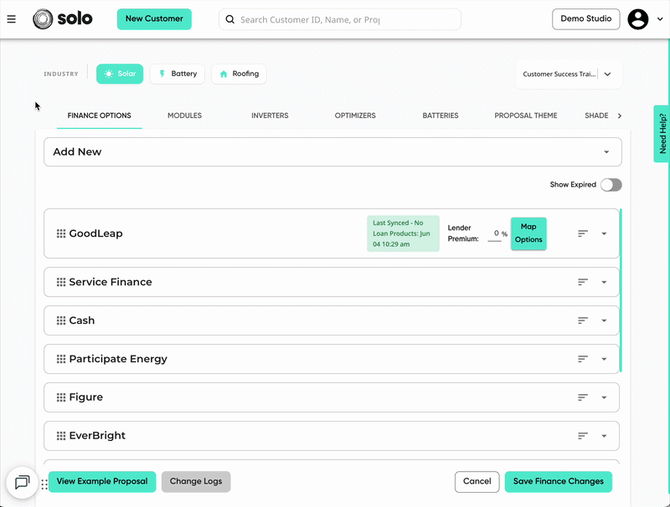Edit the Lender Premium percent field
The height and width of the screenshot is (507, 670).
pyautogui.click(x=495, y=234)
